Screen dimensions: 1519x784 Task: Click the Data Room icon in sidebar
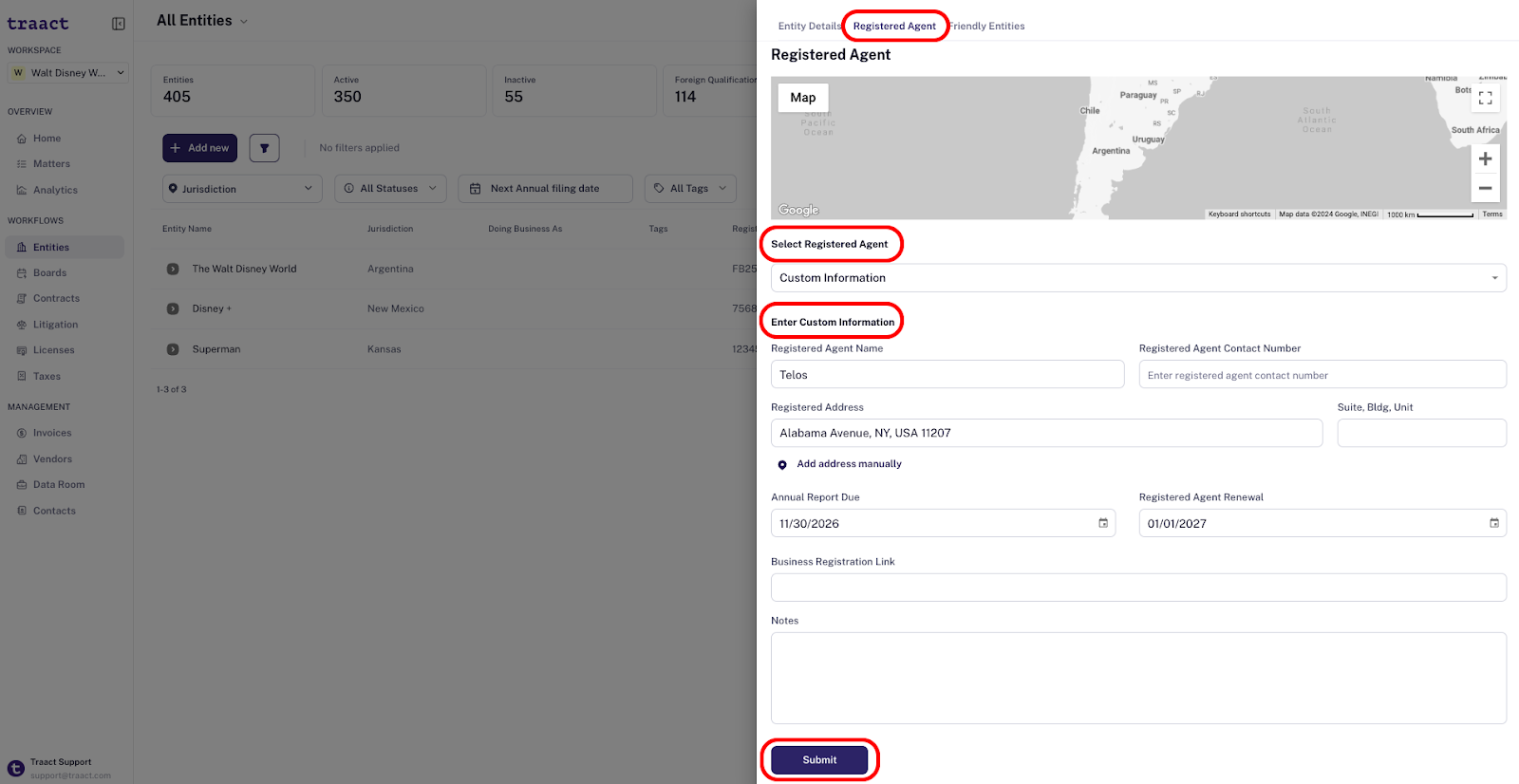click(22, 485)
